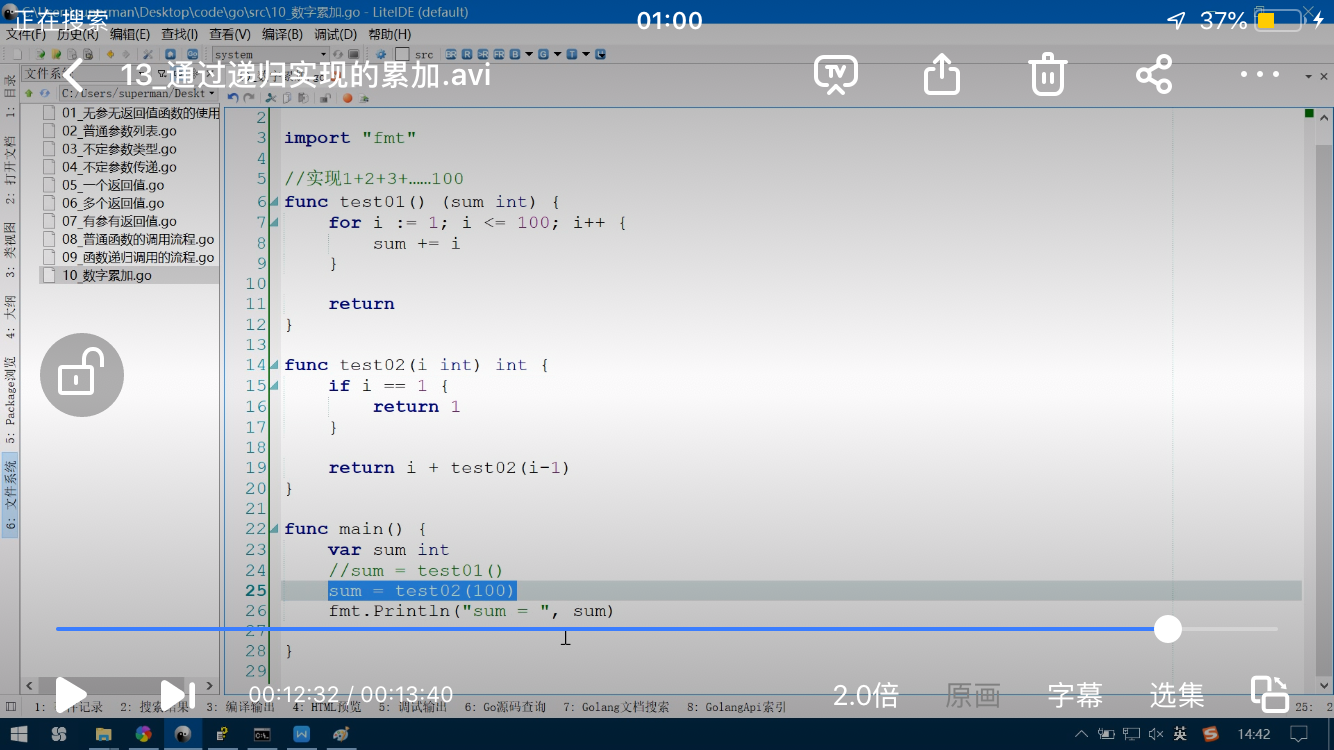Open the Word icon on the taskbar
This screenshot has width=1334, height=750.
pyautogui.click(x=301, y=734)
